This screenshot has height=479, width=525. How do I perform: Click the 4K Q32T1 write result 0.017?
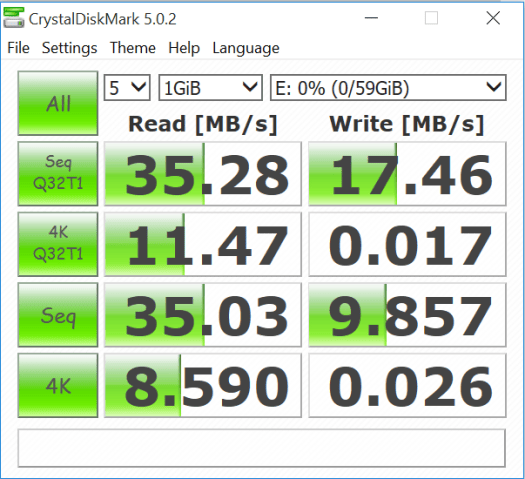point(407,244)
